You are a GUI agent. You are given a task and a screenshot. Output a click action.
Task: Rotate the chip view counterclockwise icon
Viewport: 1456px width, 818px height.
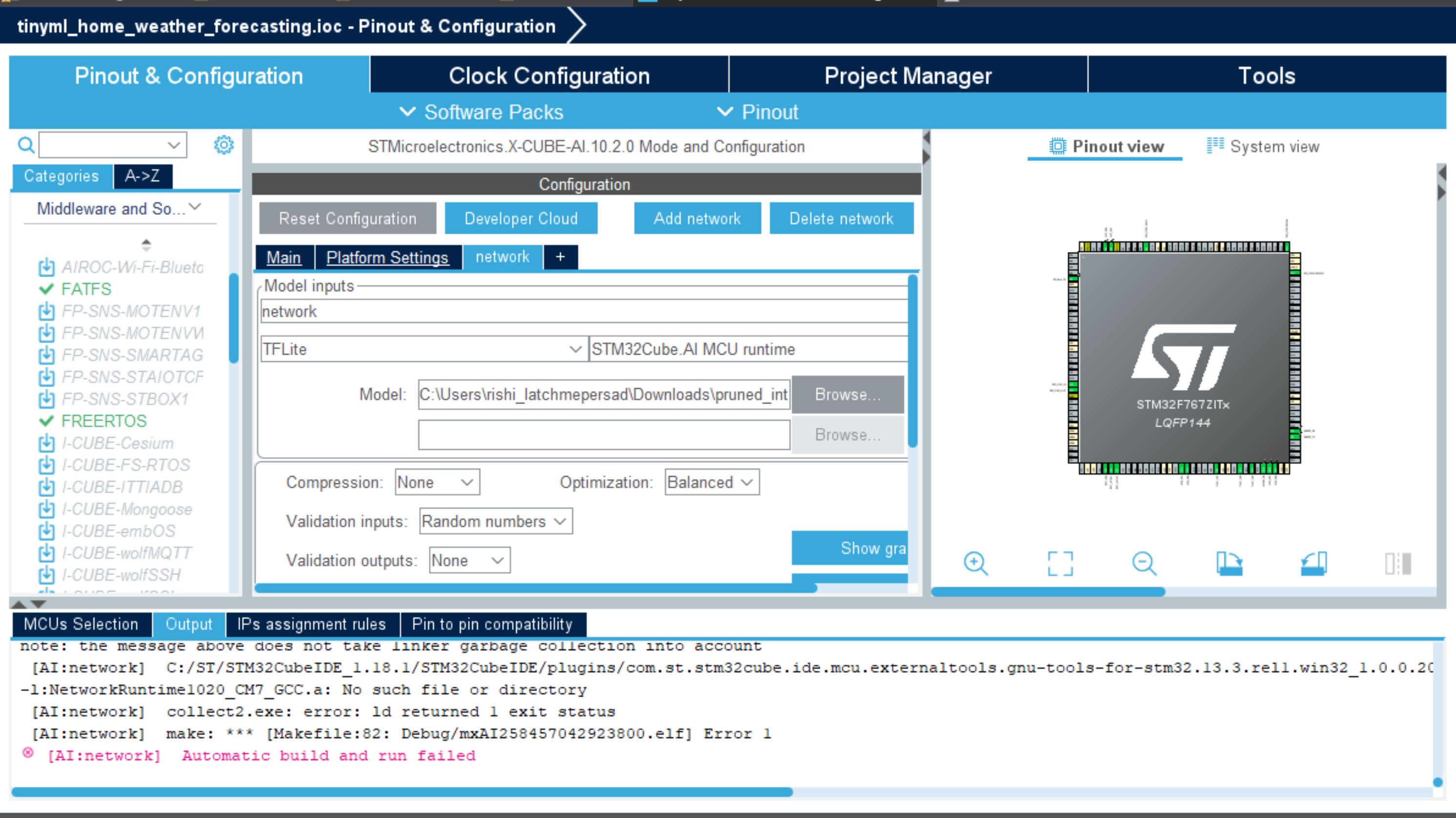click(1313, 564)
